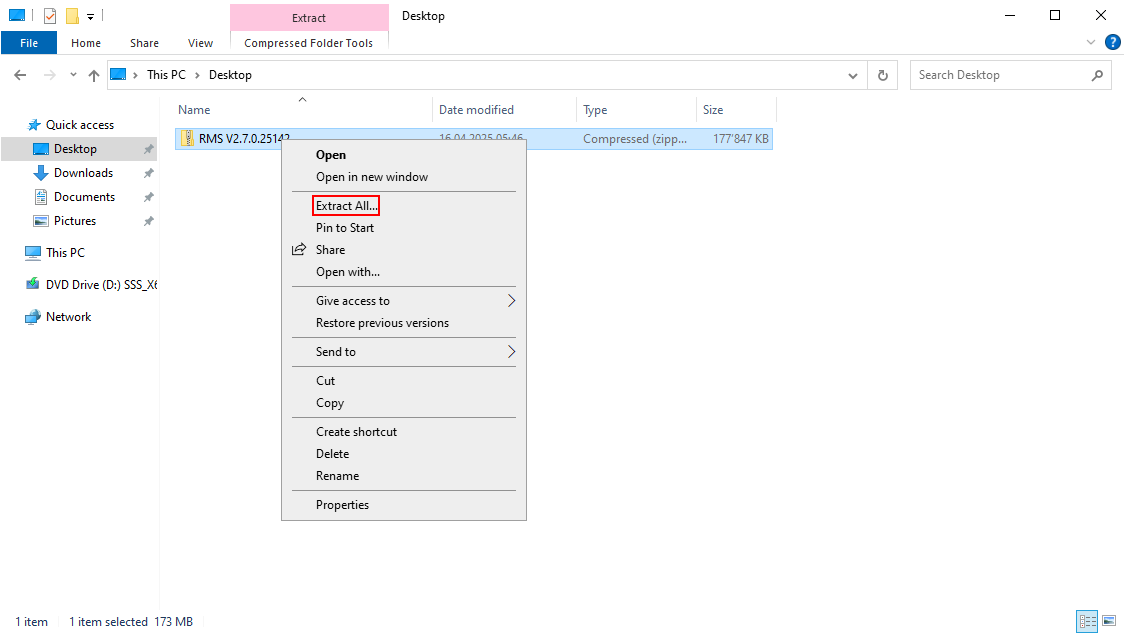Sort by the Type column header

click(636, 110)
